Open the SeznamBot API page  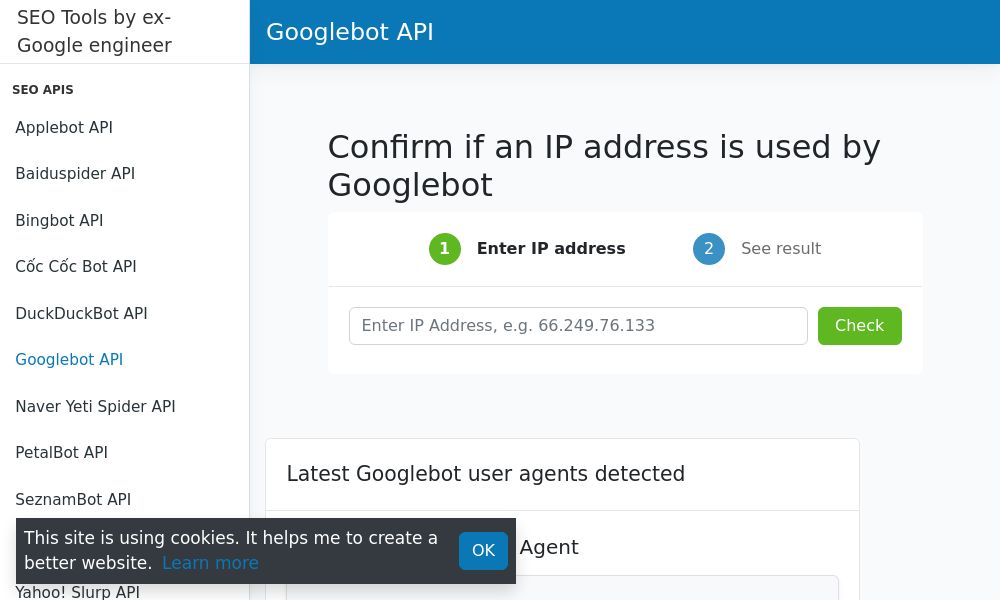point(73,499)
